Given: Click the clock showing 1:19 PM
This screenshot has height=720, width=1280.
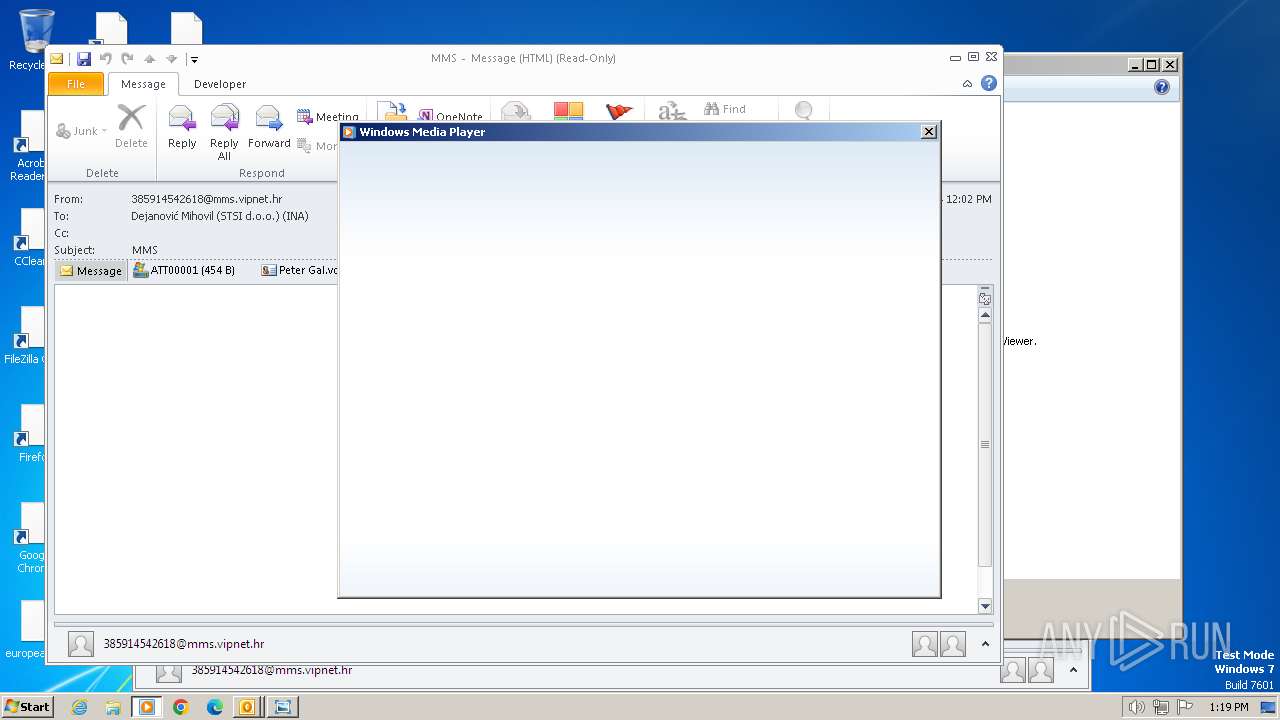Looking at the screenshot, I should (1228, 707).
